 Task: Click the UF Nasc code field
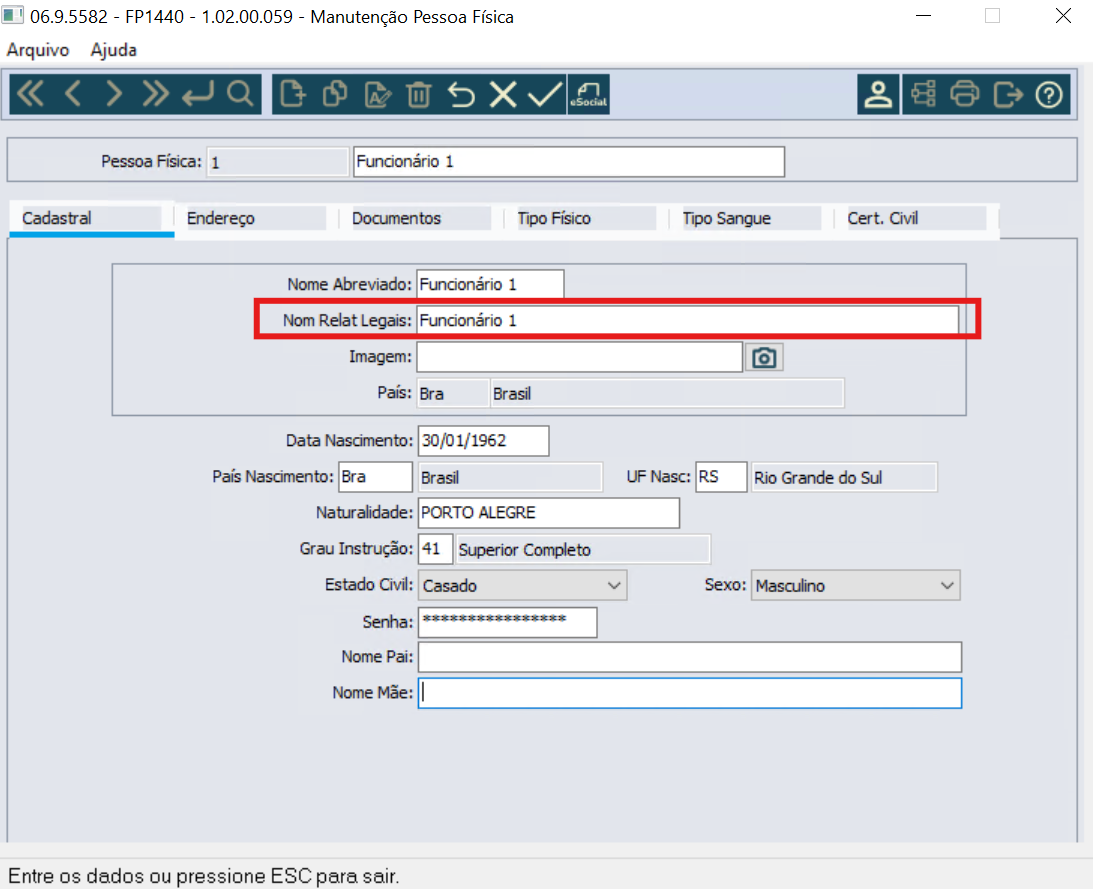click(x=721, y=477)
